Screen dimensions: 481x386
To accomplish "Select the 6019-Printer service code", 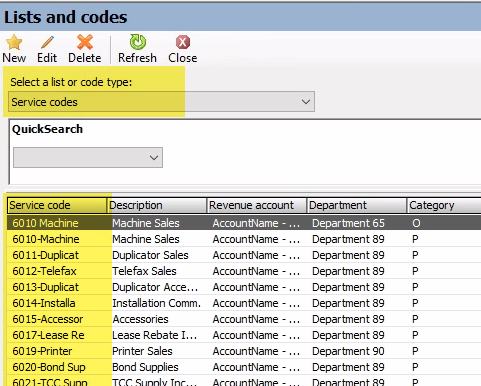I will coord(42,351).
